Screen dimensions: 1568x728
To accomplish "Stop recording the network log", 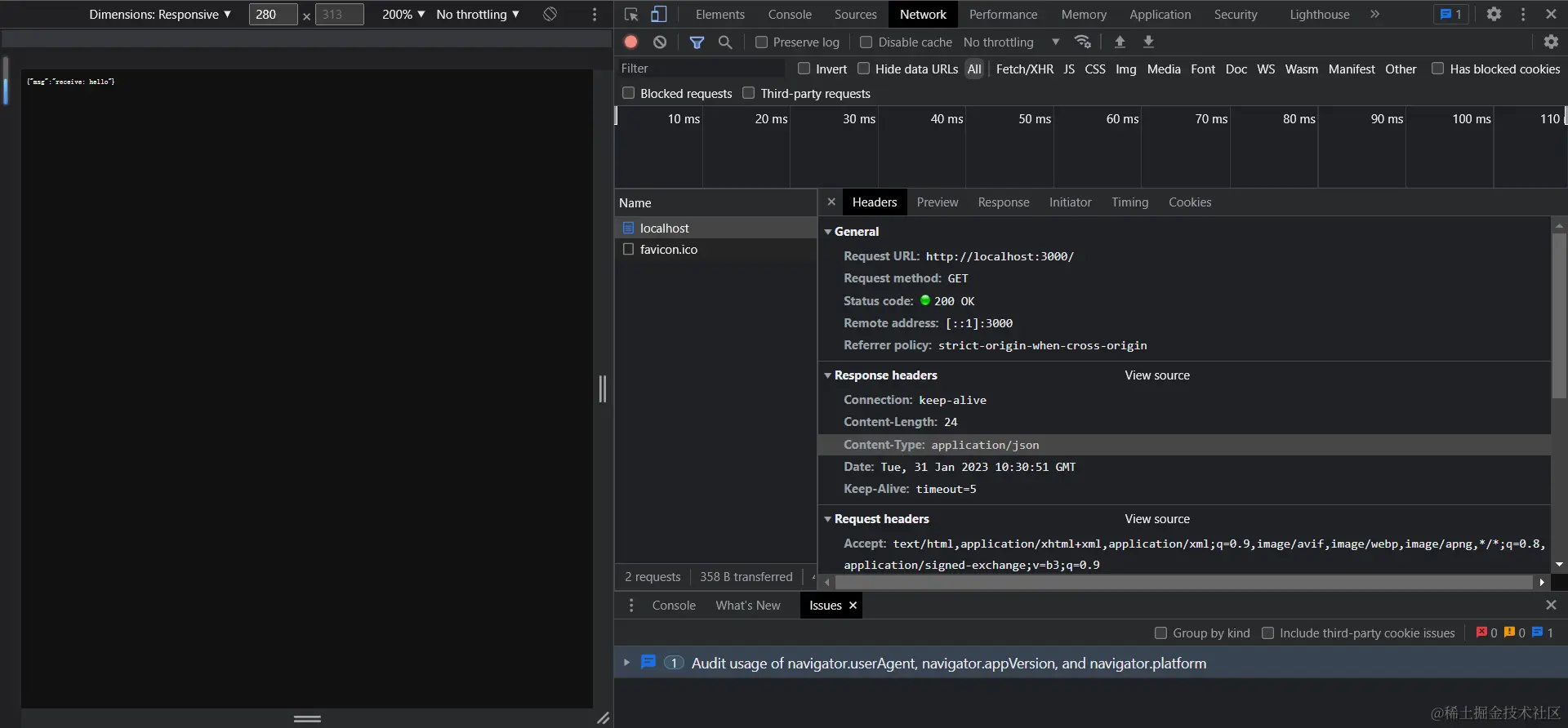I will (631, 42).
